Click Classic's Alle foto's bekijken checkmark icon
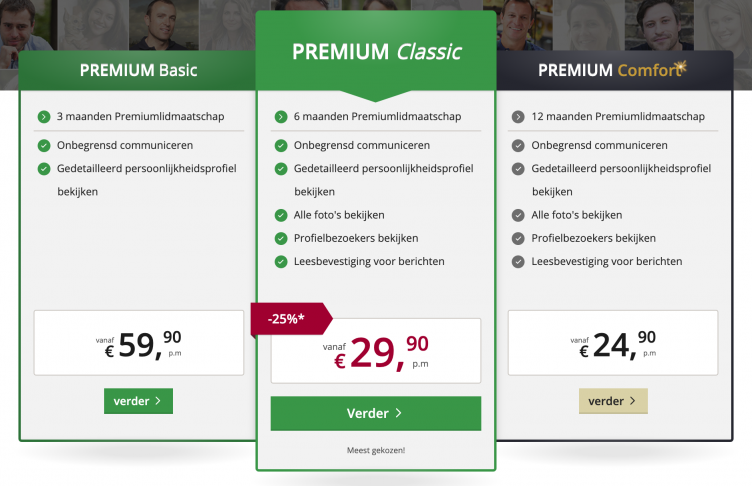This screenshot has height=486, width=752. click(x=281, y=215)
